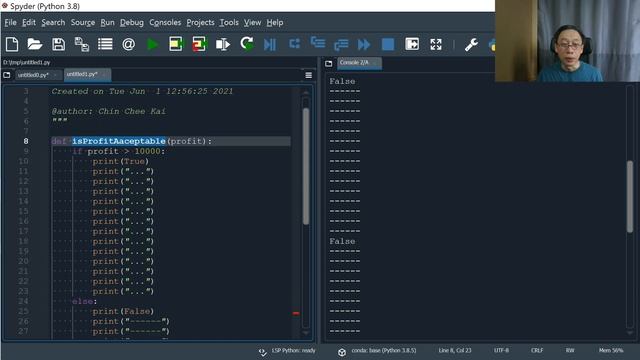
Task: Click print(True) on line 10
Action: point(121,161)
